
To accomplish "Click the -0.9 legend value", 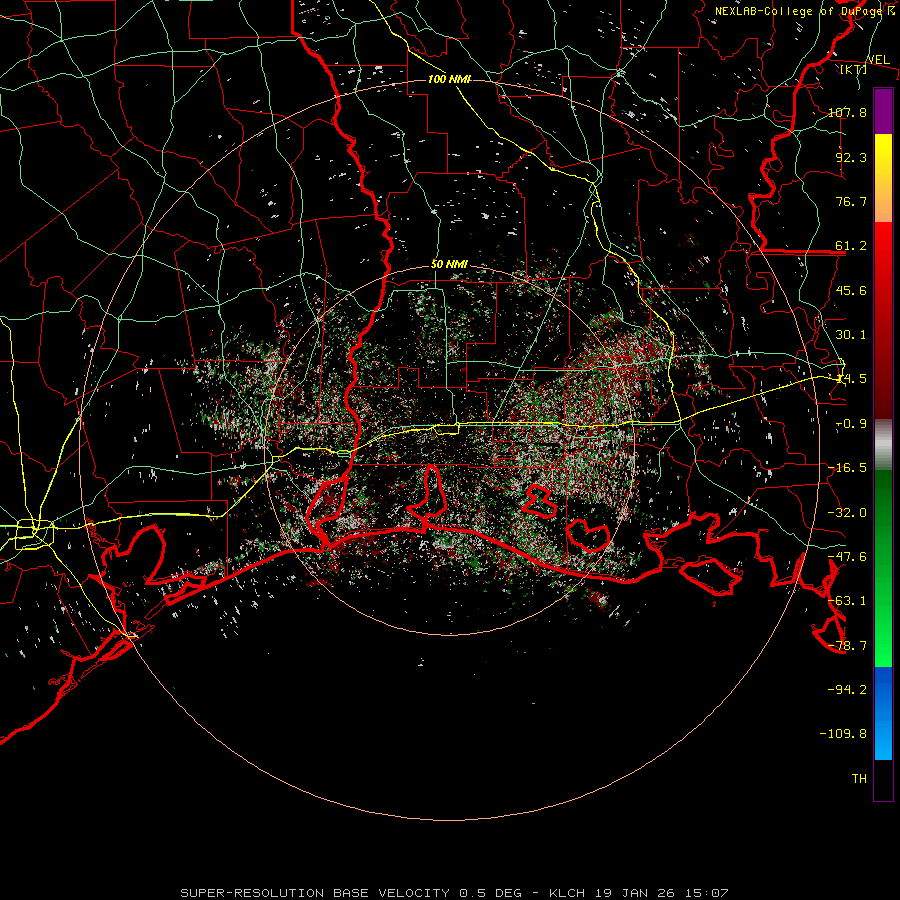I will [x=851, y=424].
